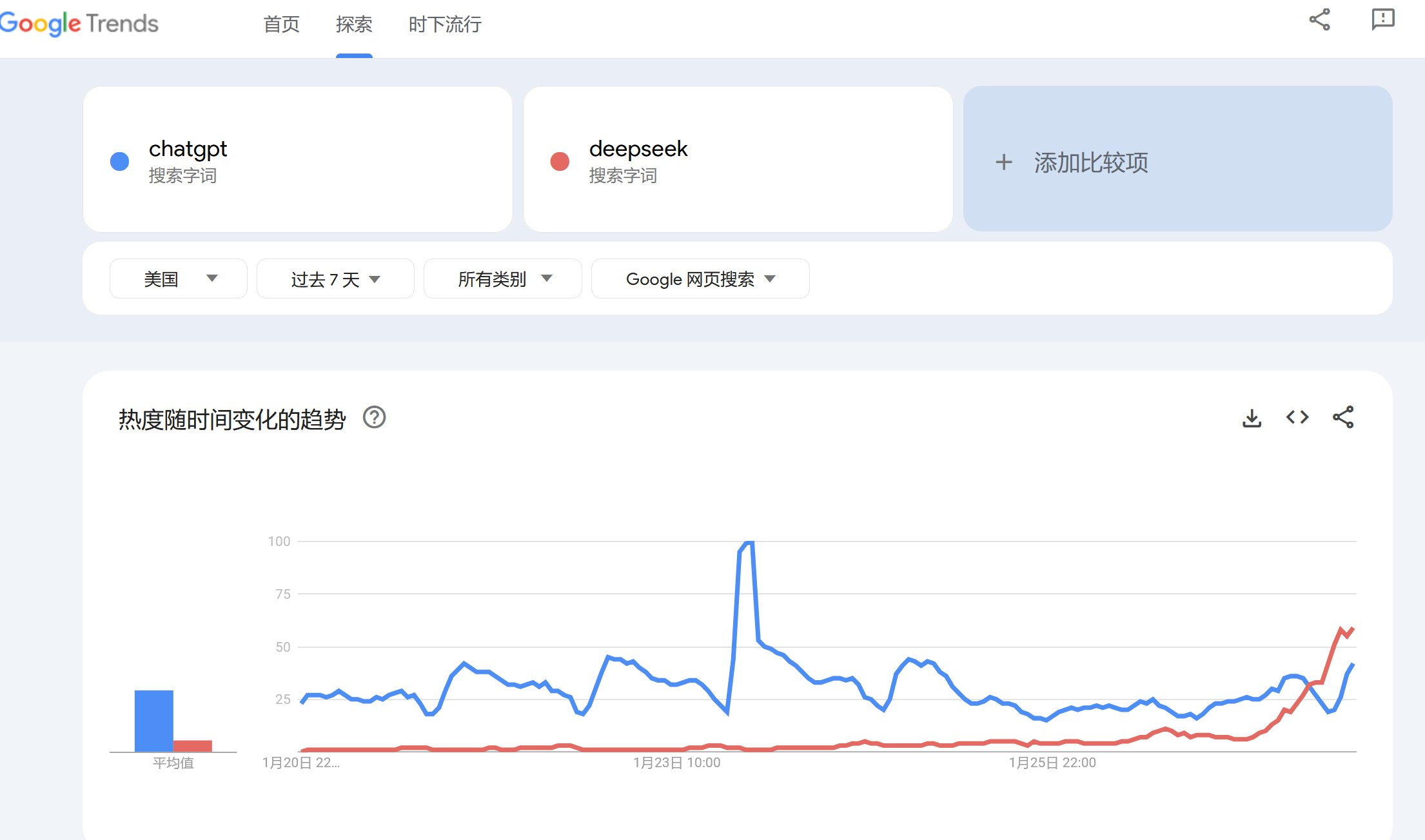This screenshot has height=840, width=1425.
Task: Open help icon beside chart title
Action: 374,417
